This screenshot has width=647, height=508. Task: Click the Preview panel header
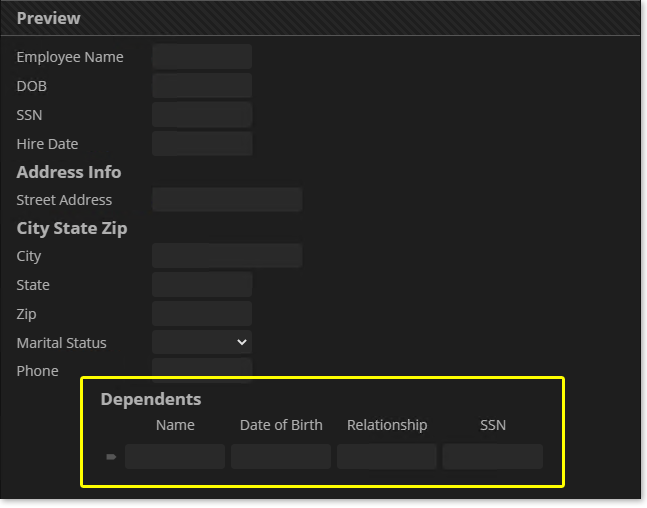coord(320,18)
